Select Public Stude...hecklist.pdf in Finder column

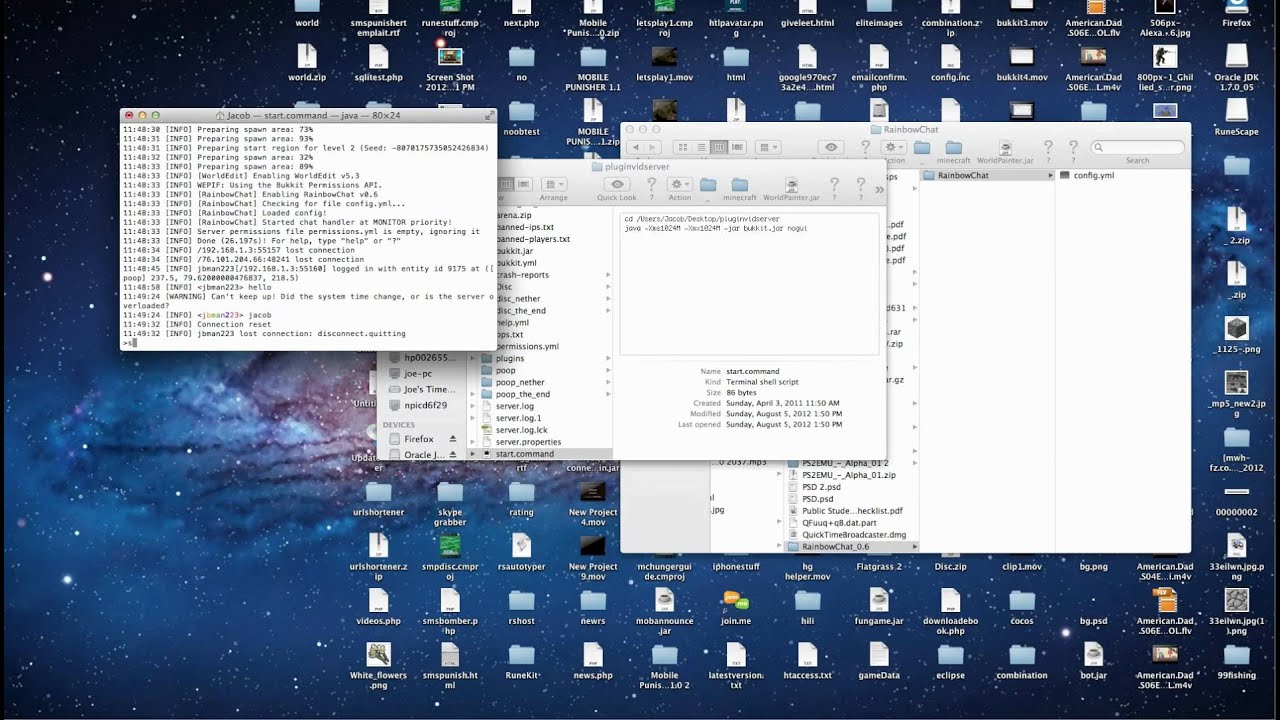click(x=852, y=510)
